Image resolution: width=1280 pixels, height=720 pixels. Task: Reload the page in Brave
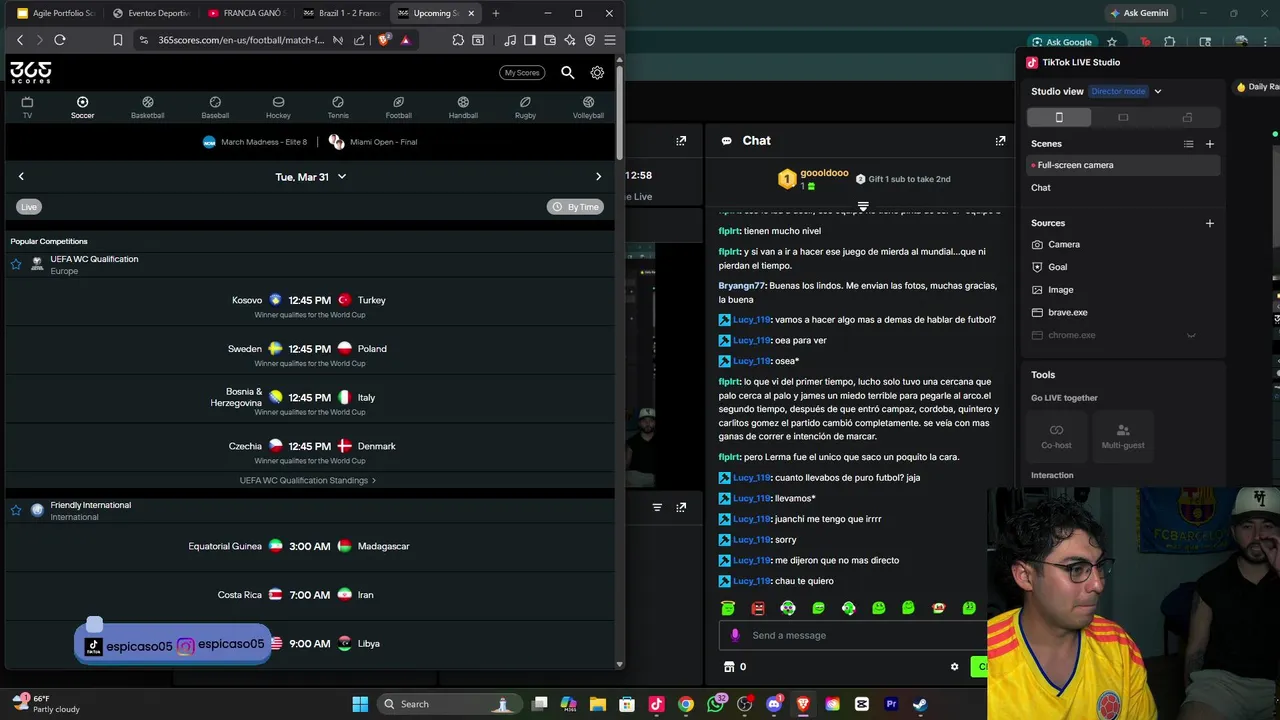pyautogui.click(x=60, y=40)
